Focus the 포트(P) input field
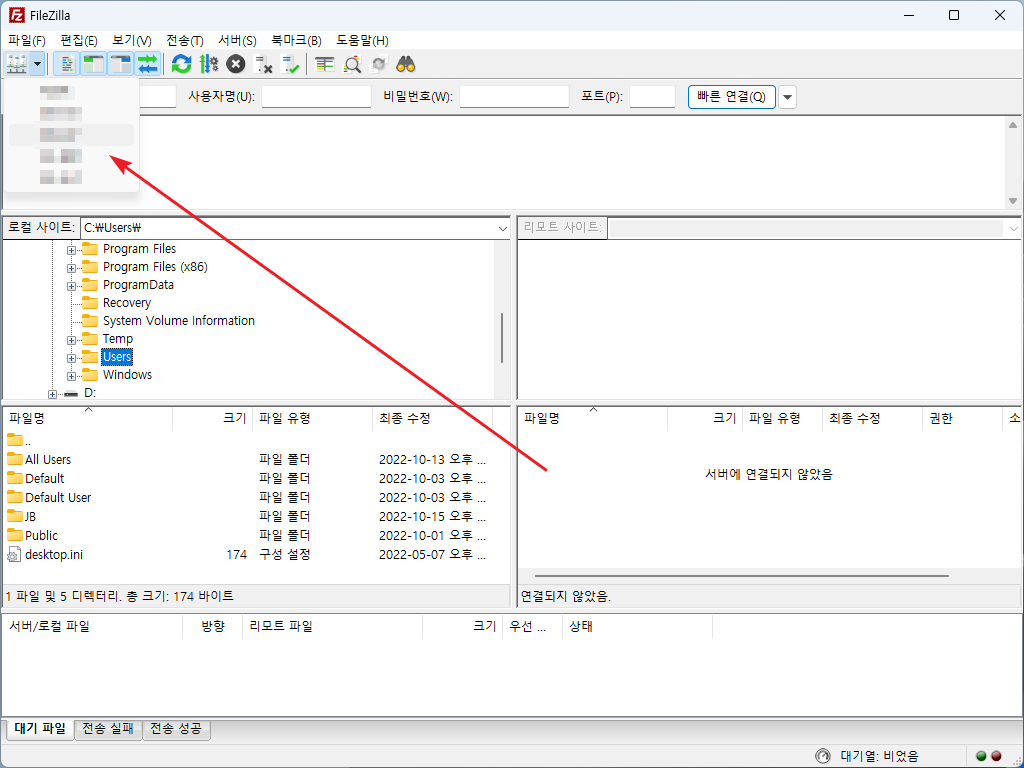1024x768 pixels. click(x=652, y=97)
